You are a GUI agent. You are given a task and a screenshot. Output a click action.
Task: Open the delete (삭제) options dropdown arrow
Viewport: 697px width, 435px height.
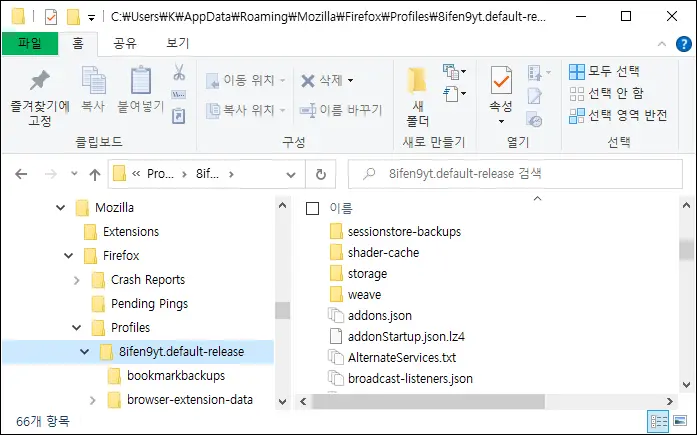click(350, 80)
